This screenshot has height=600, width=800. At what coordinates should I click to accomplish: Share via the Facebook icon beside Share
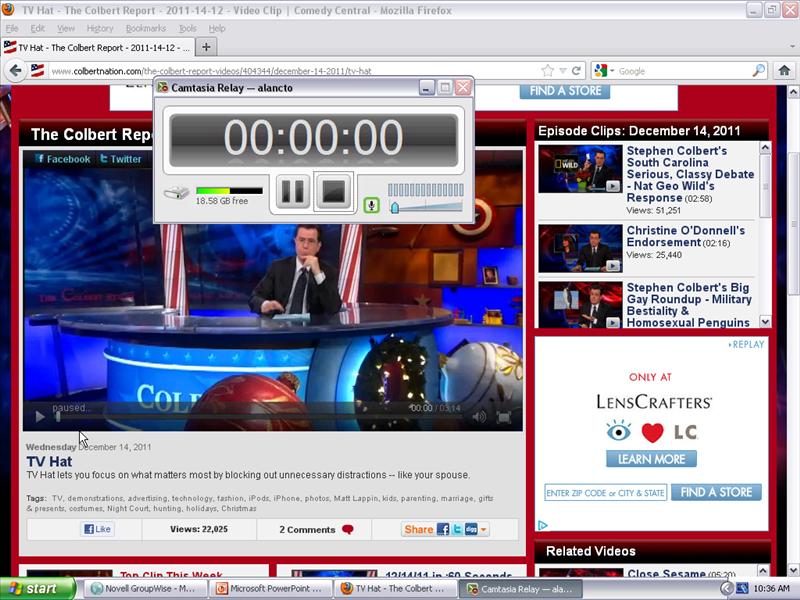pyautogui.click(x=443, y=530)
